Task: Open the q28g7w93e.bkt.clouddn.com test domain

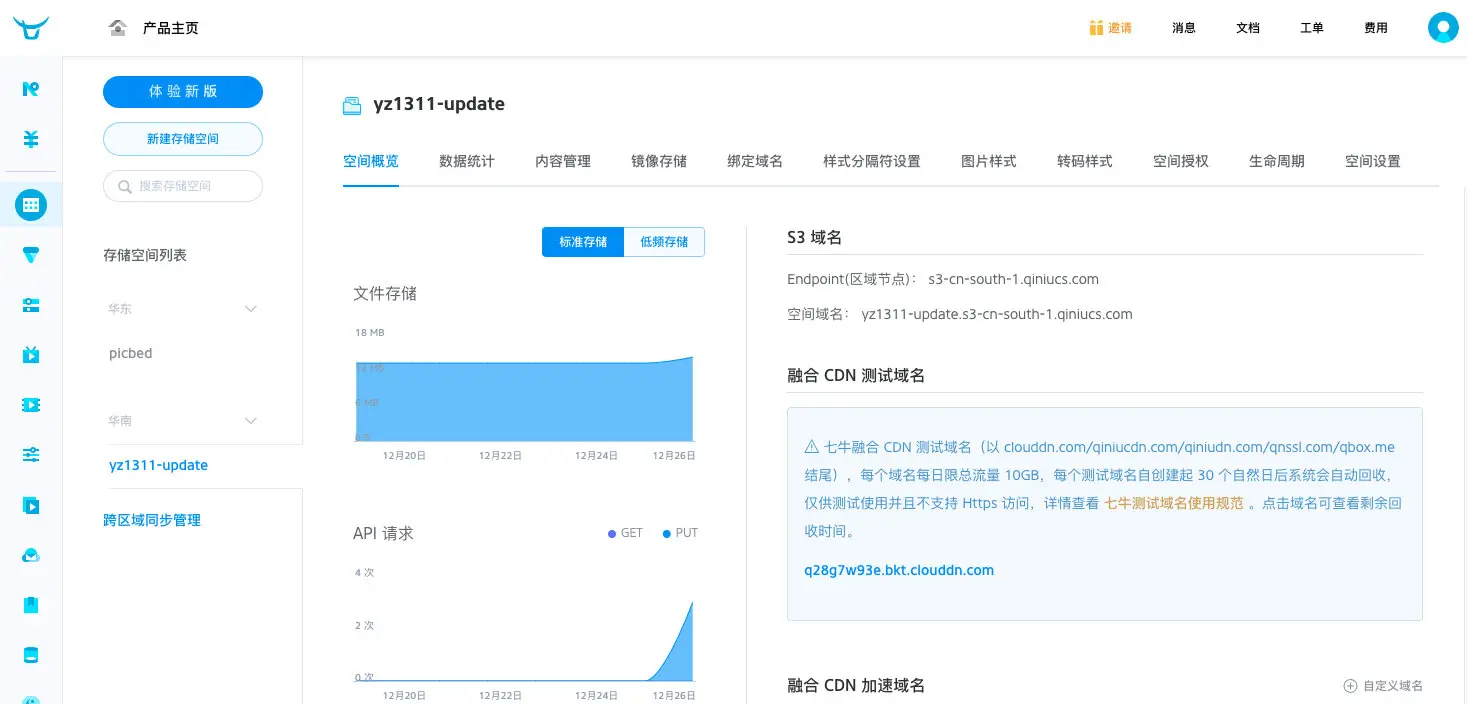Action: pos(899,570)
